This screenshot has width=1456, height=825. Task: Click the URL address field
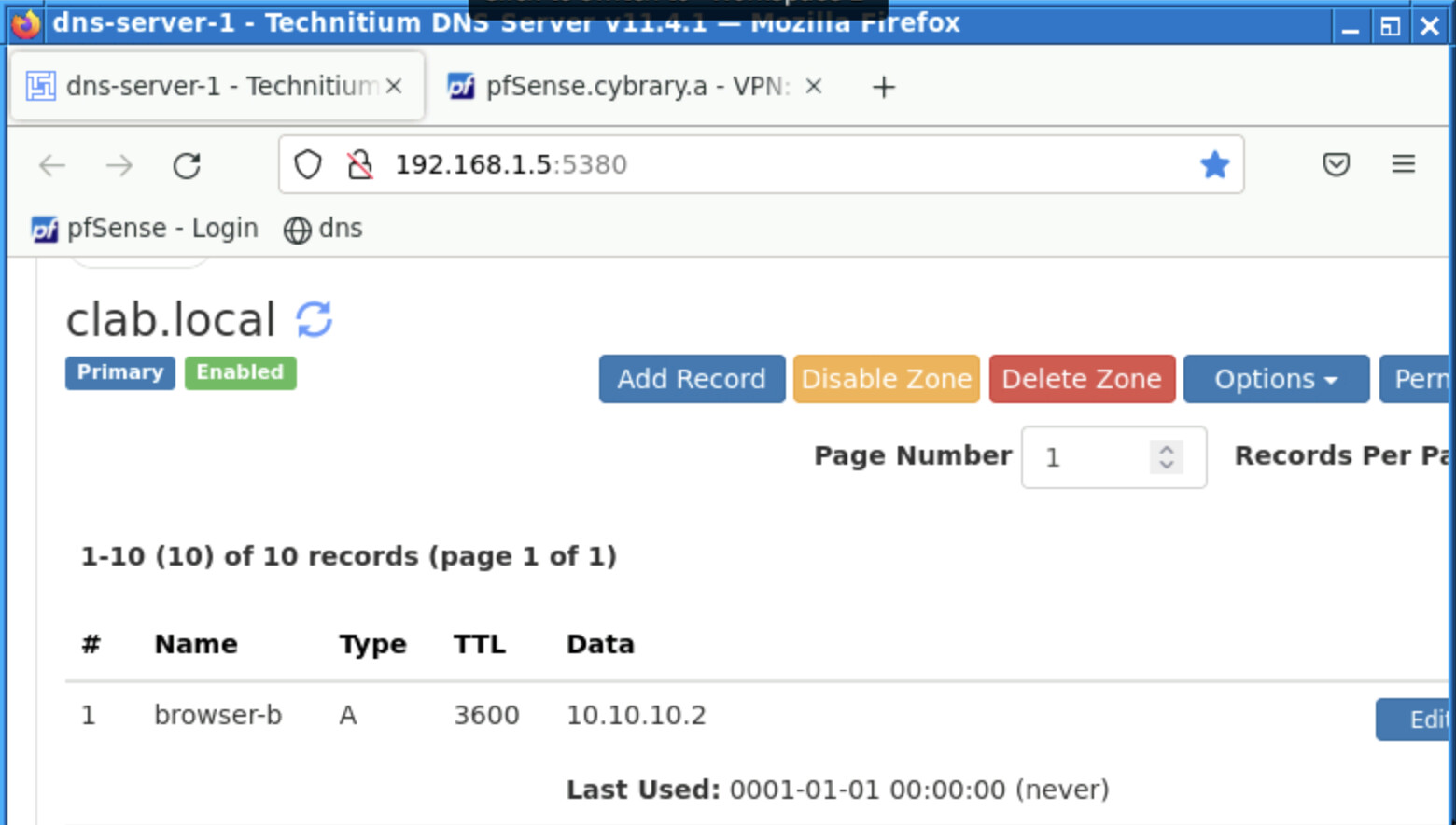[x=747, y=165]
